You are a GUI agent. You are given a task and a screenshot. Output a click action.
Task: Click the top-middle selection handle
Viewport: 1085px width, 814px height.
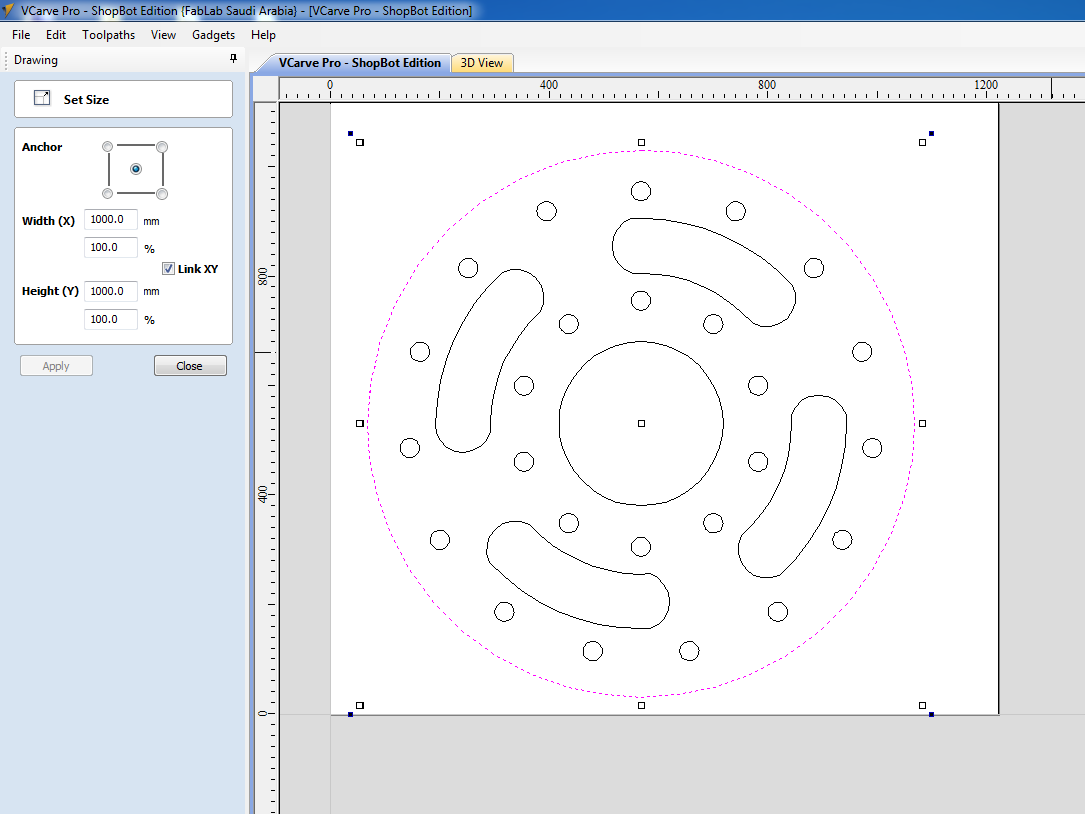(x=641, y=143)
